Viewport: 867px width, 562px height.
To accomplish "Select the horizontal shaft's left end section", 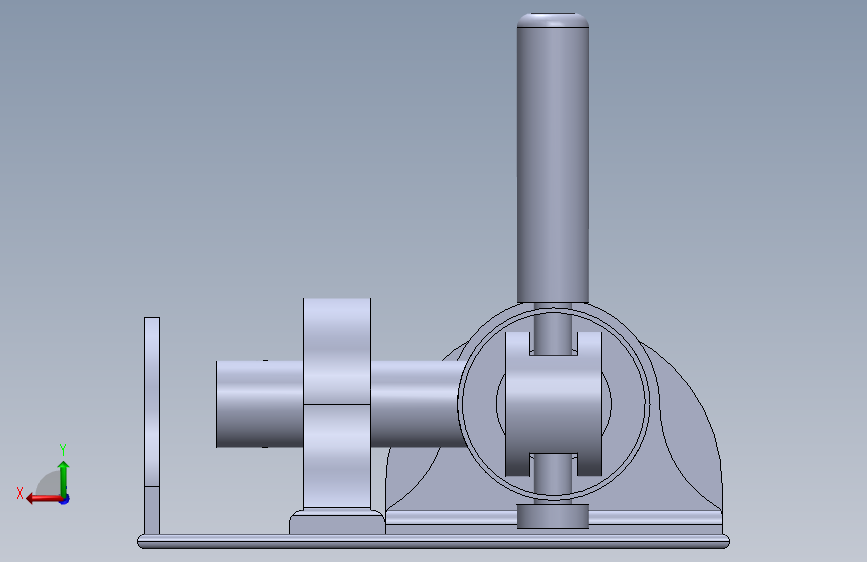I will pyautogui.click(x=259, y=404).
